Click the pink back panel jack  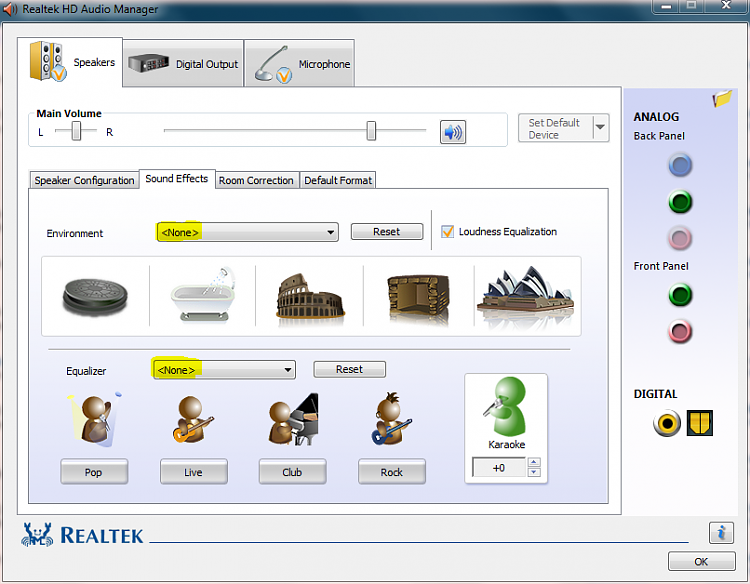[680, 238]
